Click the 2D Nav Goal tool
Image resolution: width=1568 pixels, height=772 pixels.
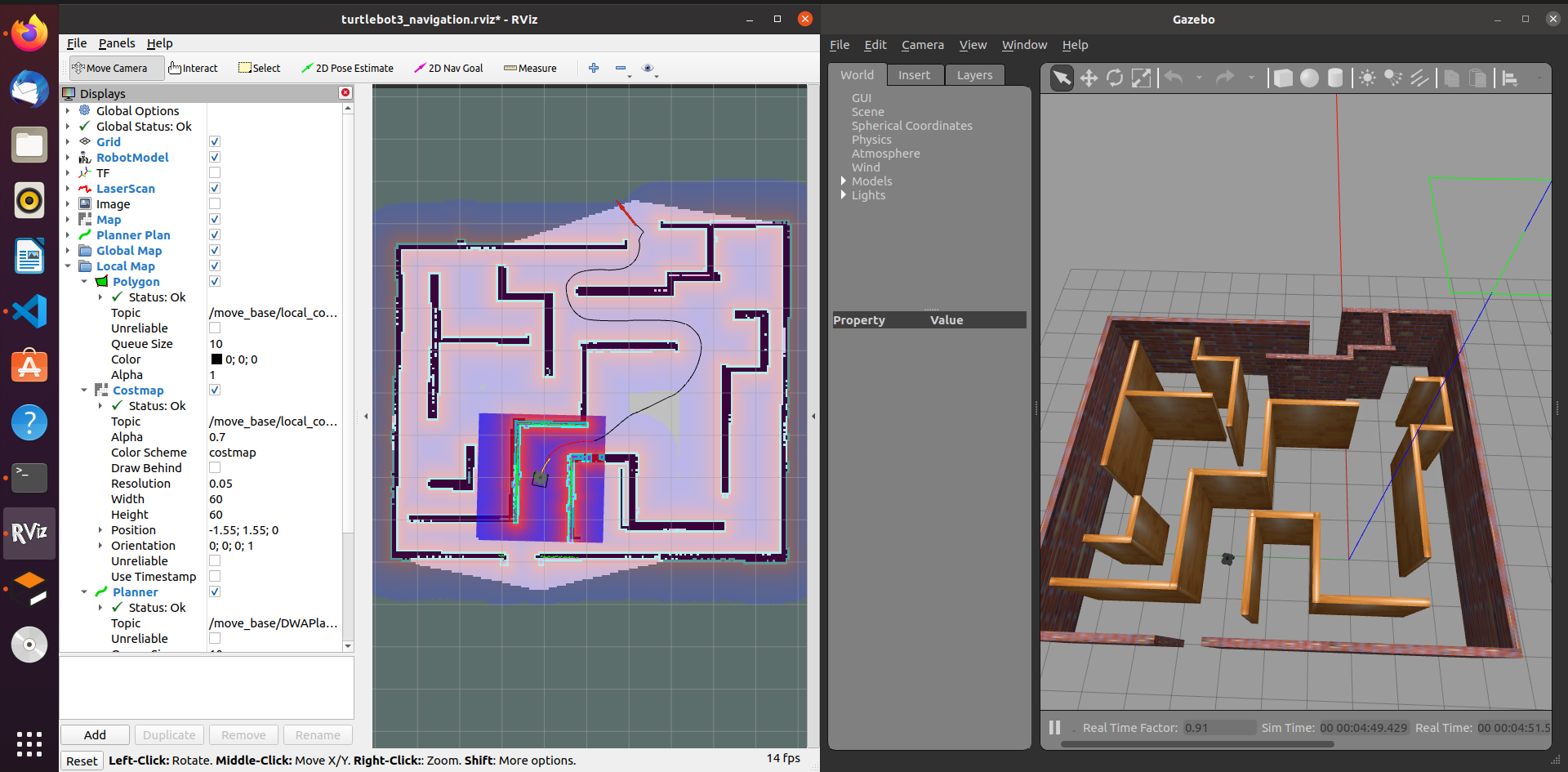tap(449, 69)
